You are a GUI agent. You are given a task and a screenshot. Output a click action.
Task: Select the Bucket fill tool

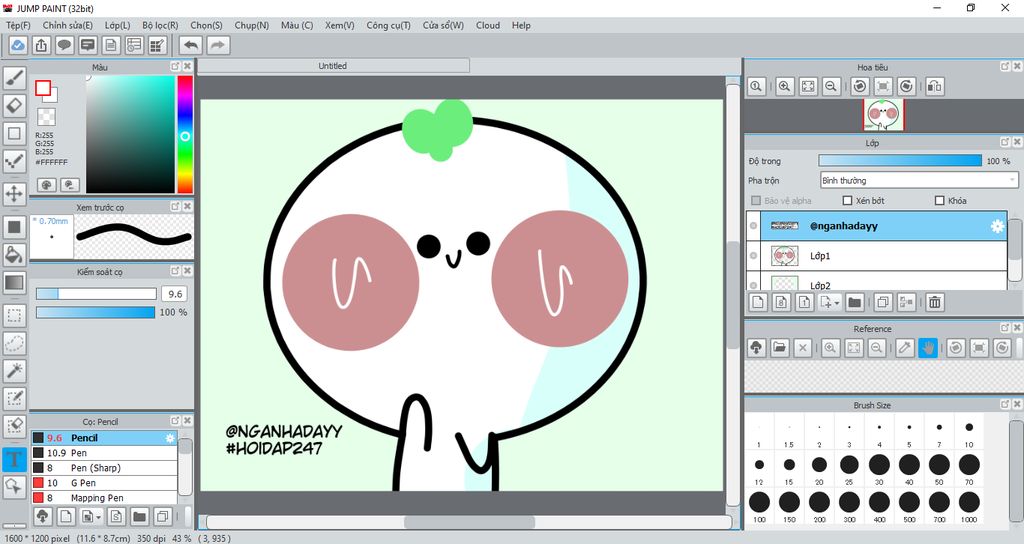pyautogui.click(x=14, y=254)
